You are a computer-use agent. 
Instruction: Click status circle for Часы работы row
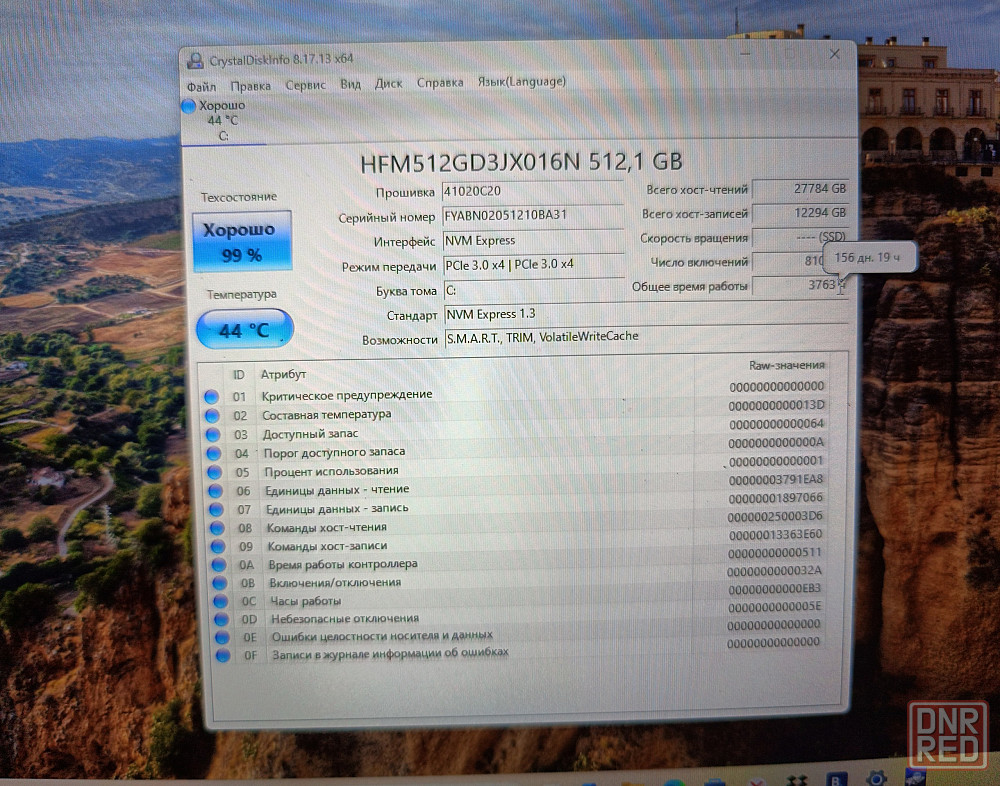click(x=219, y=602)
